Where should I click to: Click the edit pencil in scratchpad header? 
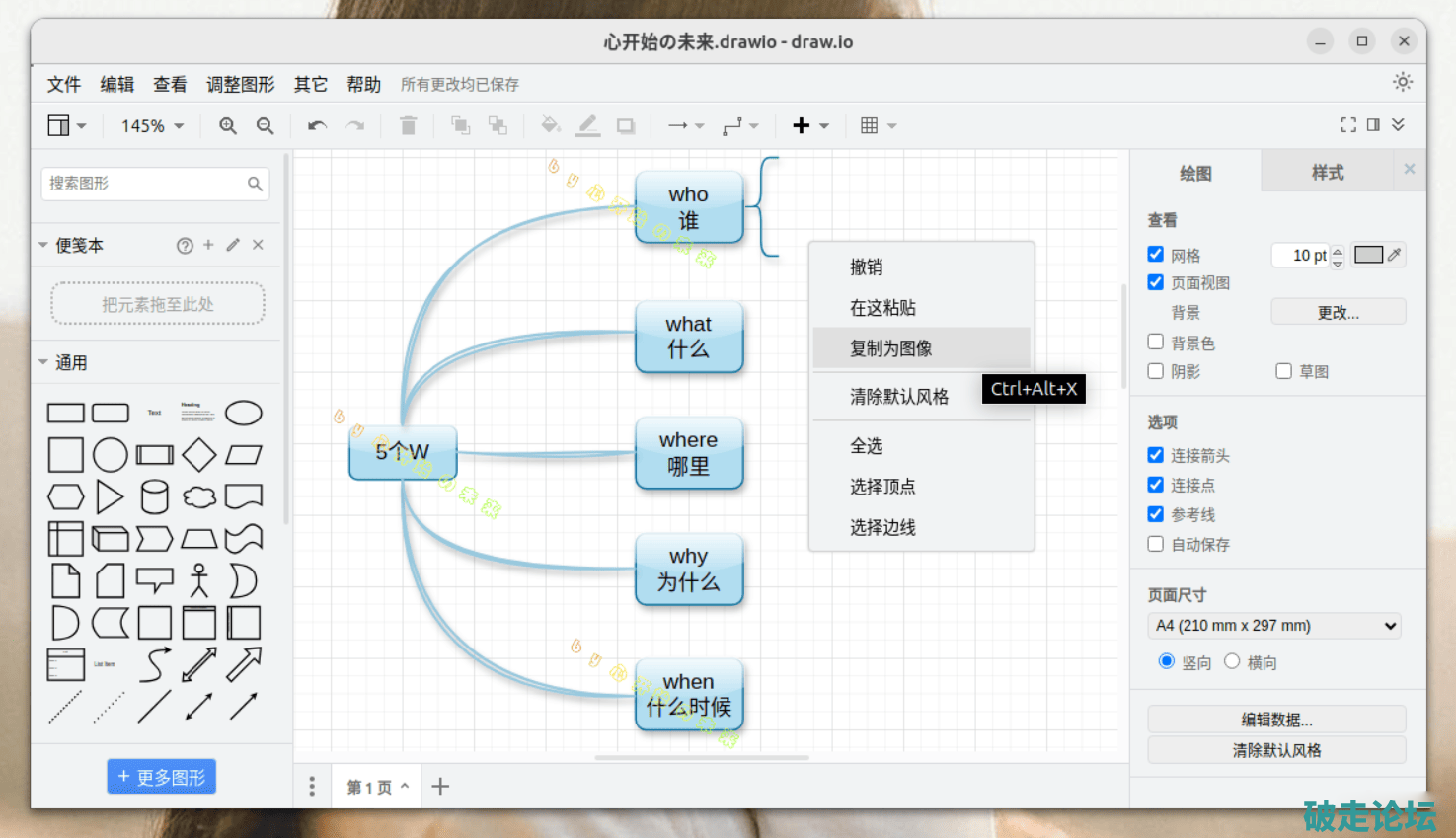pos(233,245)
